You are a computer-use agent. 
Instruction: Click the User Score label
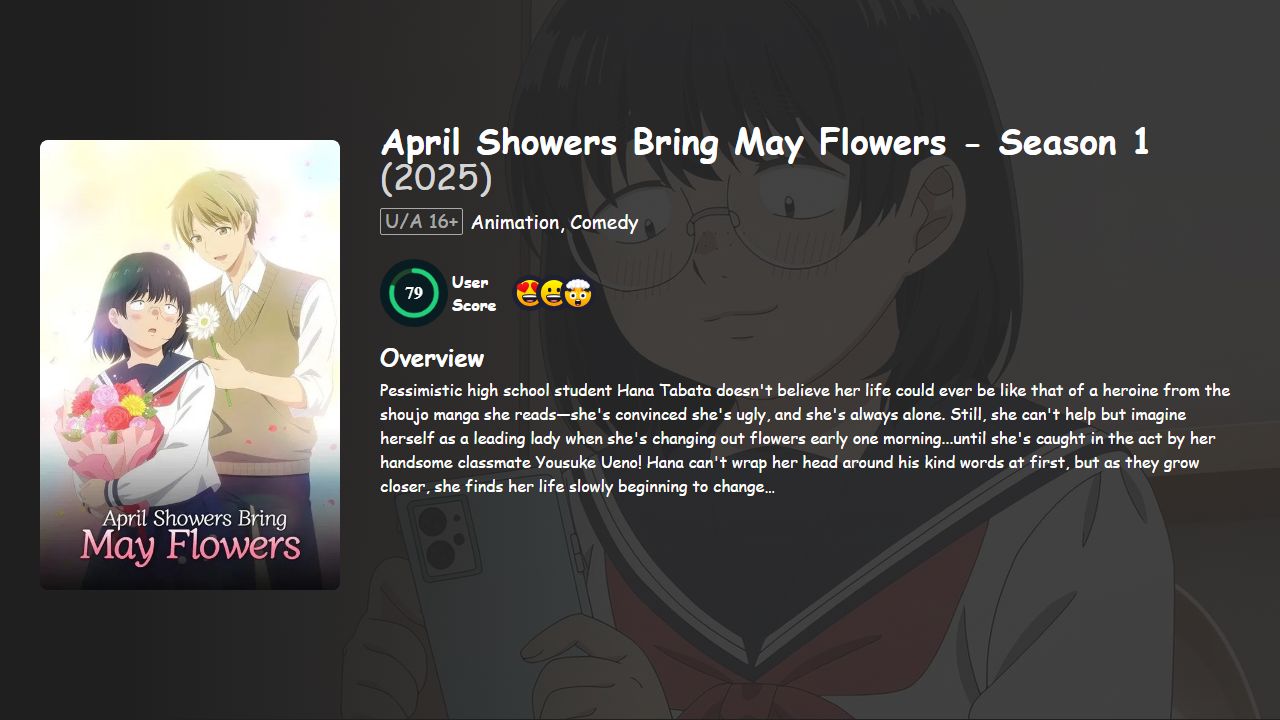coord(471,293)
